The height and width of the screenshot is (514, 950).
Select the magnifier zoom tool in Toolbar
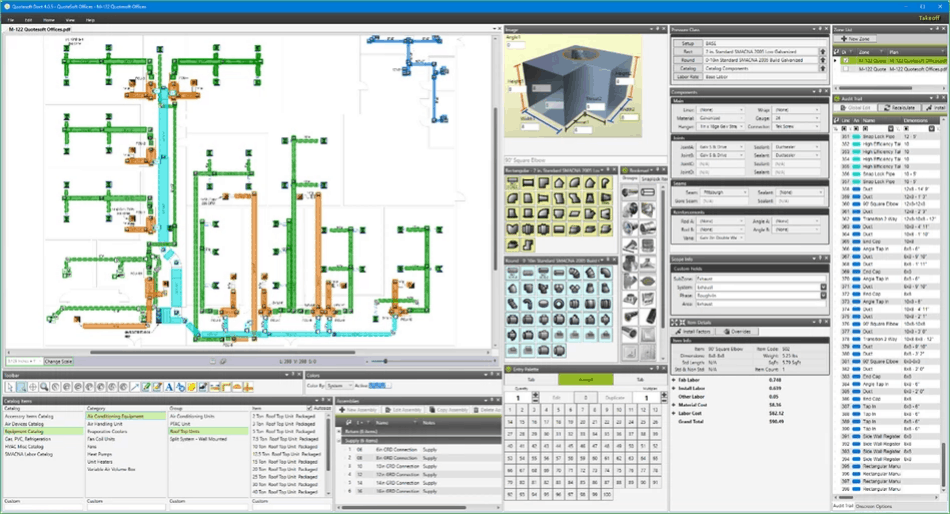pyautogui.click(x=43, y=386)
